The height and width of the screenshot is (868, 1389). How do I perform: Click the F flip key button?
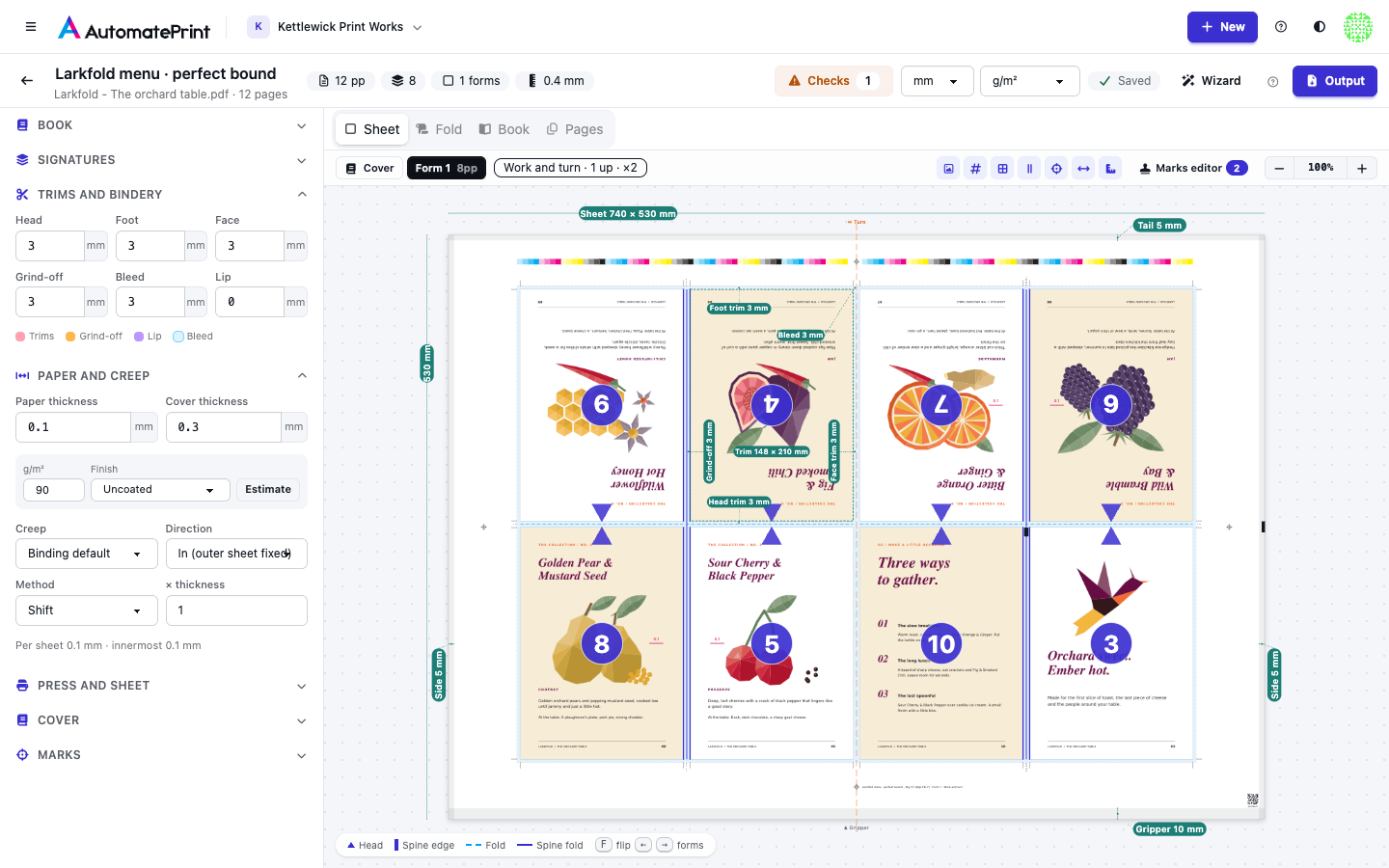pyautogui.click(x=604, y=845)
